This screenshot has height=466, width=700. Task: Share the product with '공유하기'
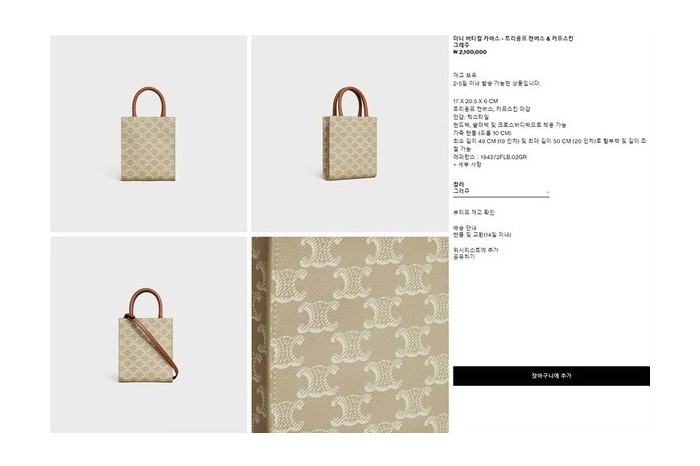point(464,257)
